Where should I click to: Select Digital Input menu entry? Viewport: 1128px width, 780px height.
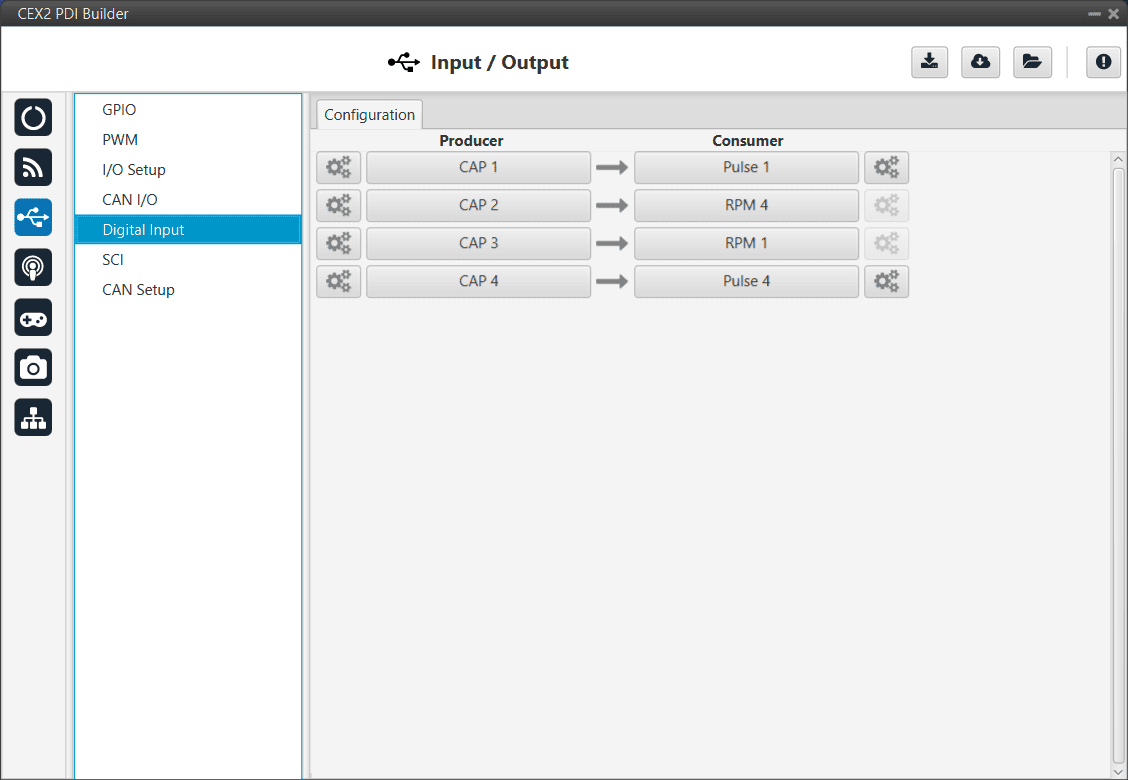[x=188, y=230]
